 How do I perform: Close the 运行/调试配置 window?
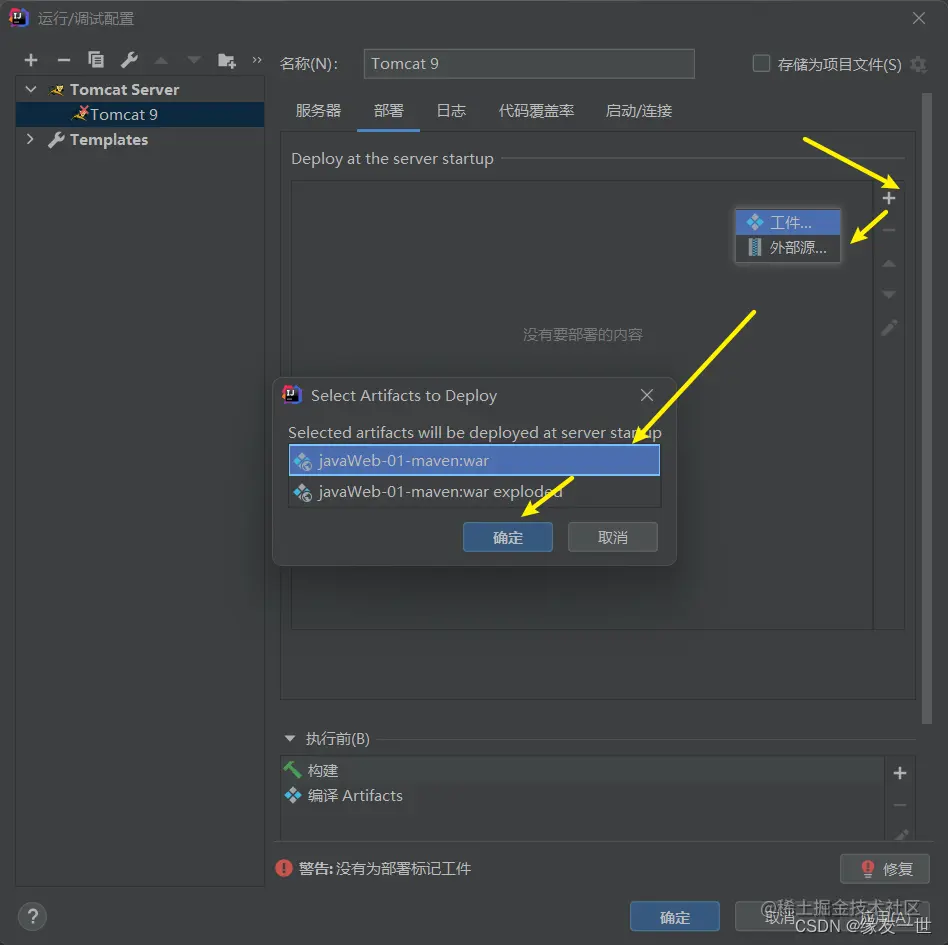coord(919,19)
